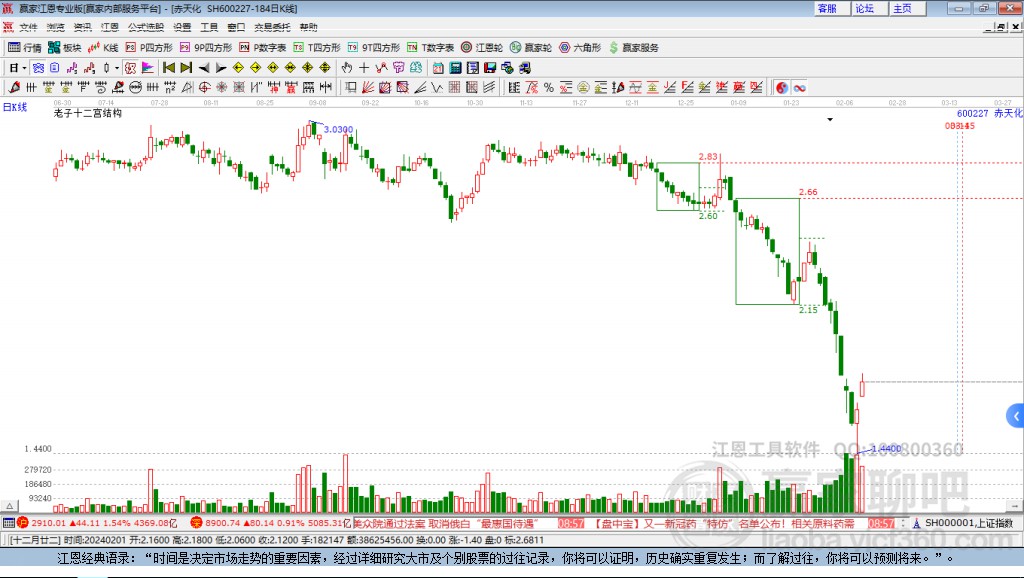Click the status bar grid icon
This screenshot has width=1024, height=578.
coord(8,522)
